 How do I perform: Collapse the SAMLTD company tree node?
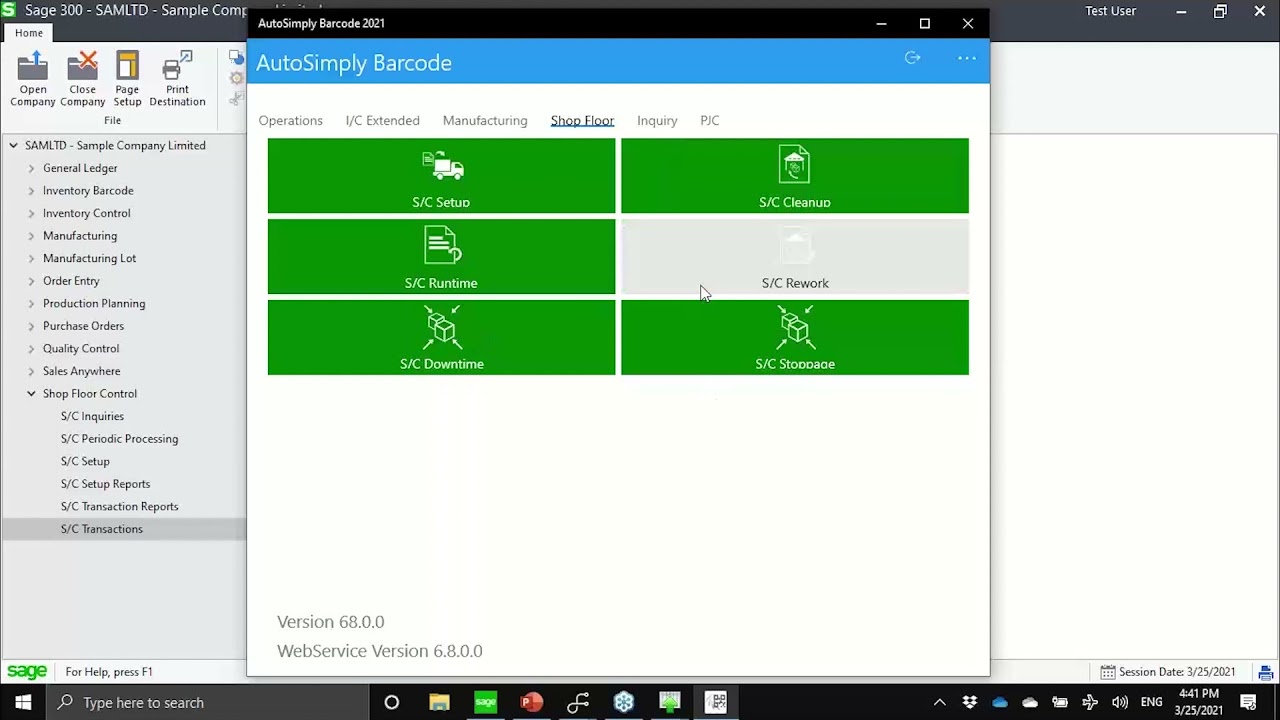[14, 146]
